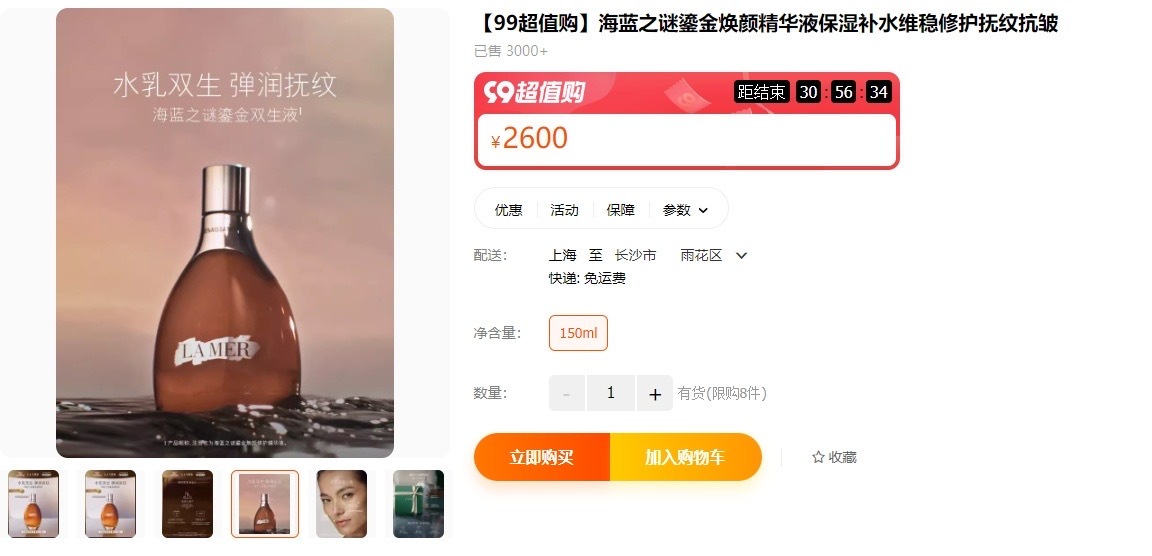Screen dimensions: 1152x556
Task: Open the delivery district 雨花区 dropdown
Action: (741, 256)
